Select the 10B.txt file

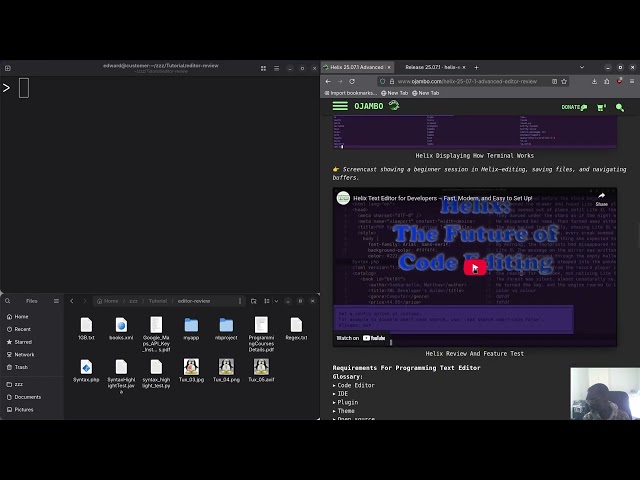pyautogui.click(x=86, y=328)
